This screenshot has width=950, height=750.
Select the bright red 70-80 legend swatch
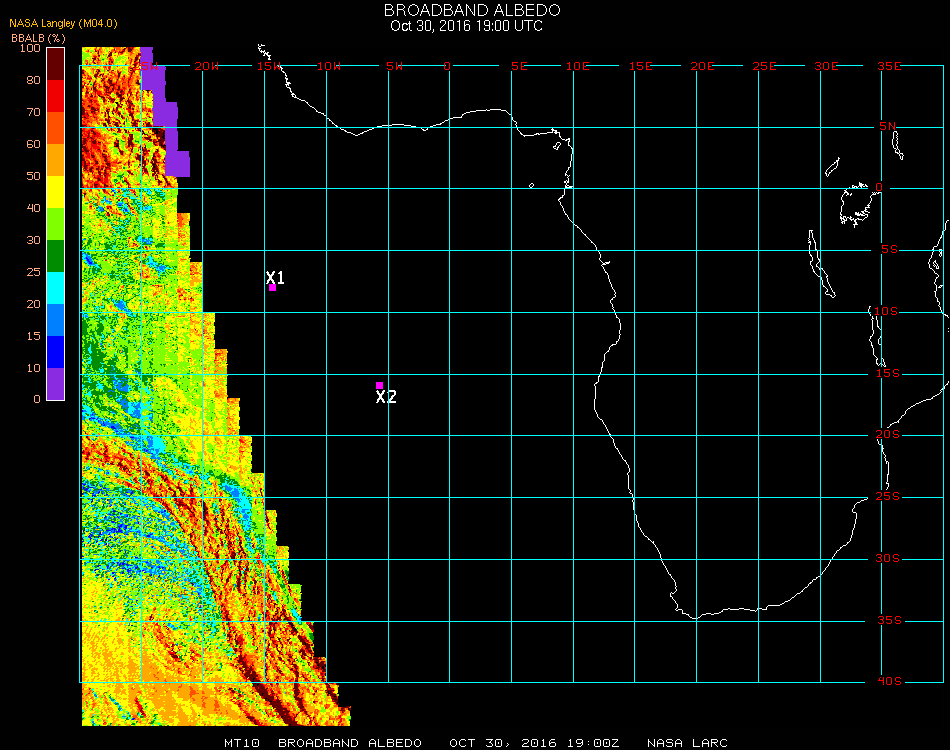point(56,96)
